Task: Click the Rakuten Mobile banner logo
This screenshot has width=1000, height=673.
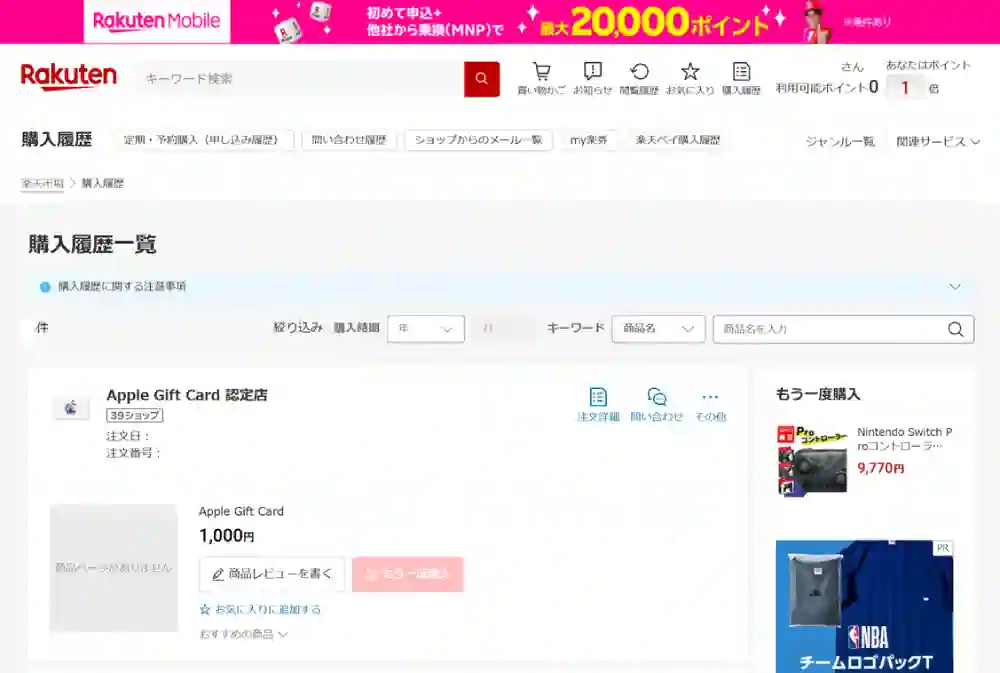Action: point(157,21)
